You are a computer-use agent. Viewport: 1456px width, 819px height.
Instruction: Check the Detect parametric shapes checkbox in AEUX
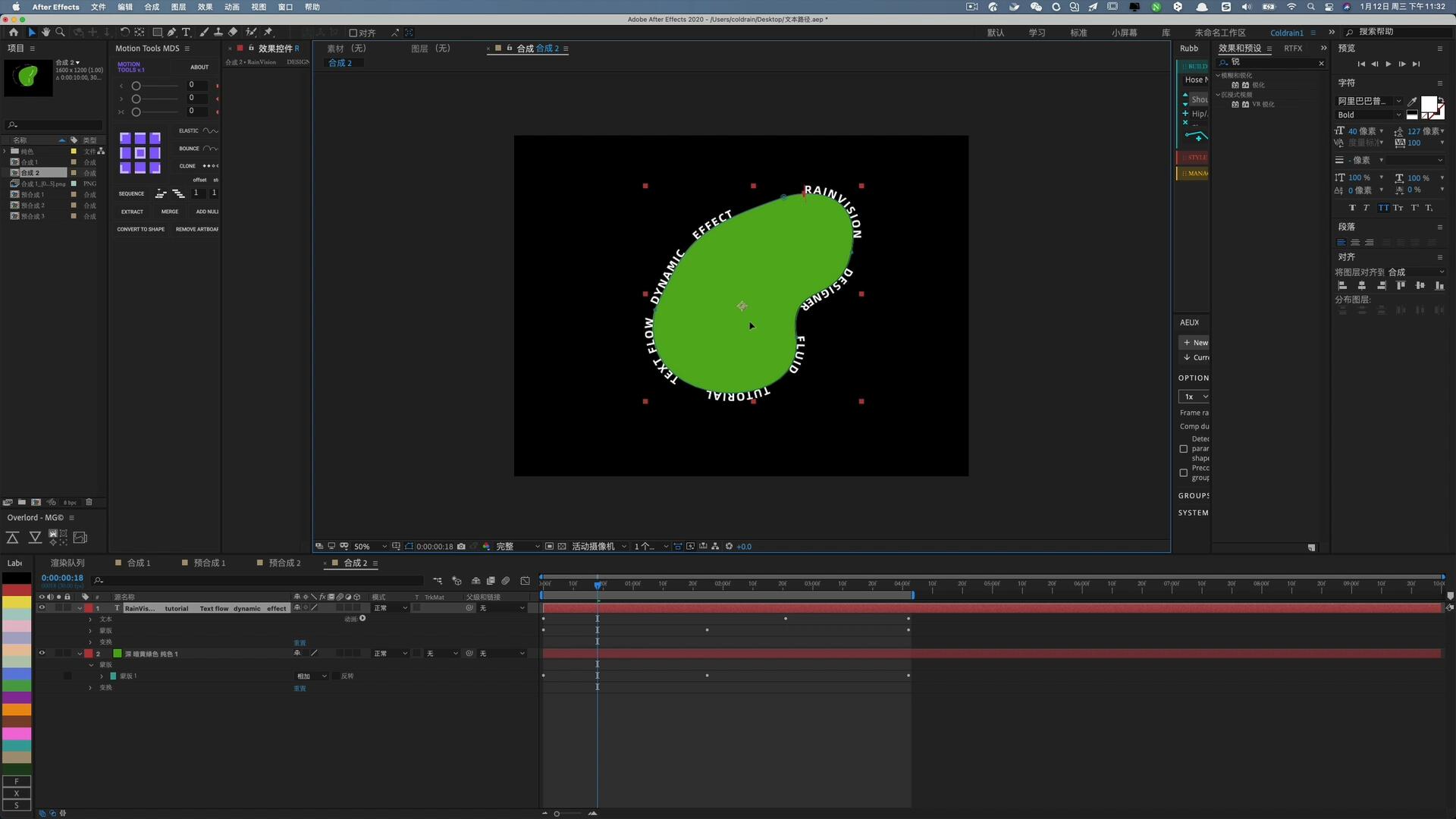pyautogui.click(x=1183, y=449)
